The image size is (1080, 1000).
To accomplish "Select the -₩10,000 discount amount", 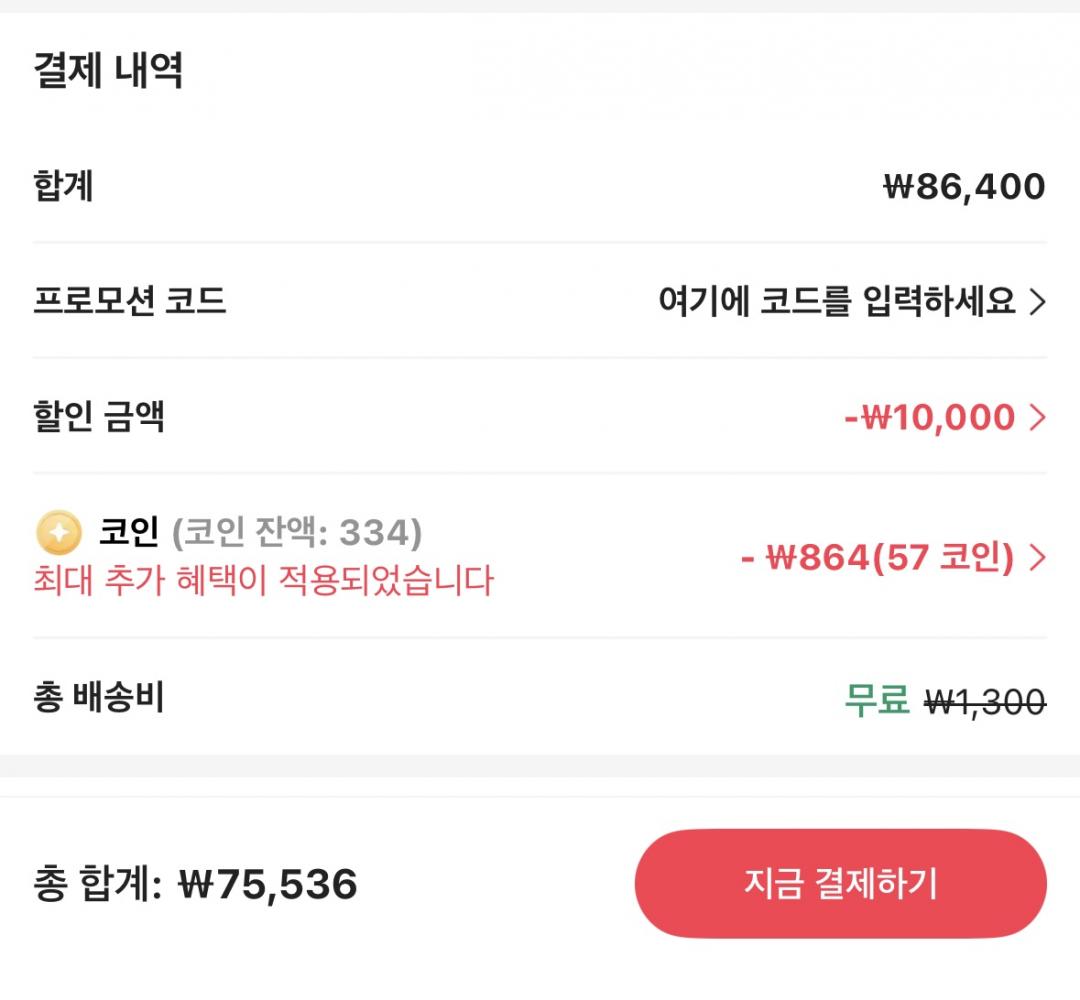I will pyautogui.click(x=930, y=417).
